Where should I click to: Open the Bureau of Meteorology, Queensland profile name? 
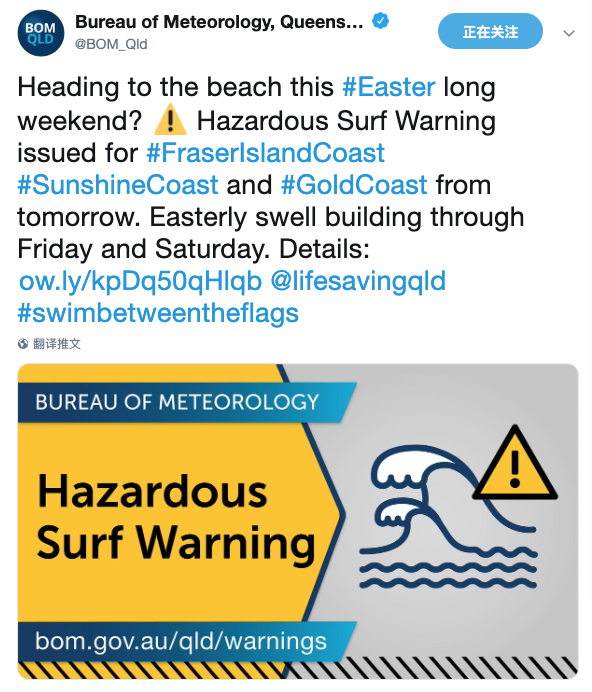click(x=219, y=21)
